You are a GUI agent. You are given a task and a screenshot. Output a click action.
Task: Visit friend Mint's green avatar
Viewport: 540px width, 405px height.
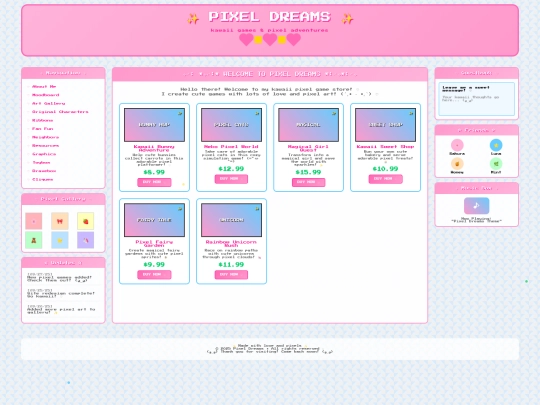[496, 164]
